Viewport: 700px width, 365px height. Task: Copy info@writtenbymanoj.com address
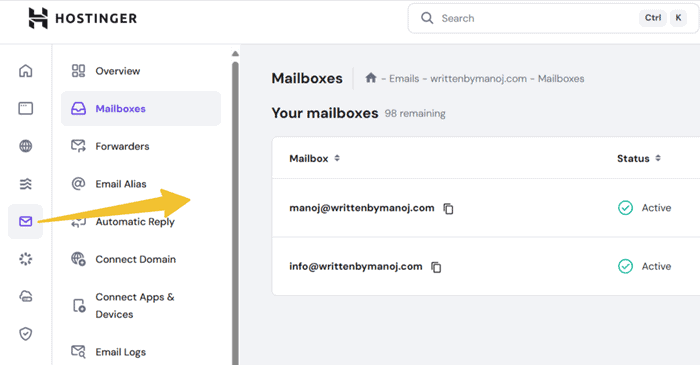(x=436, y=267)
